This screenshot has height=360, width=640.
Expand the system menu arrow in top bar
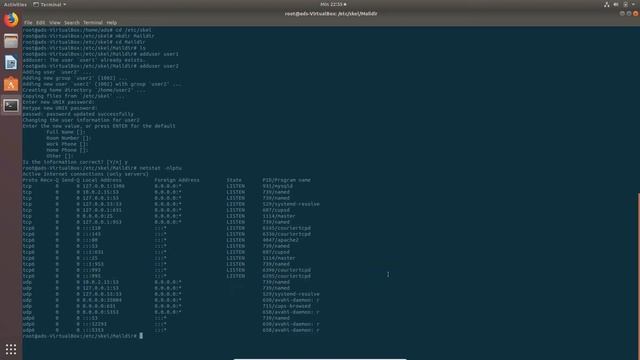click(x=633, y=4)
